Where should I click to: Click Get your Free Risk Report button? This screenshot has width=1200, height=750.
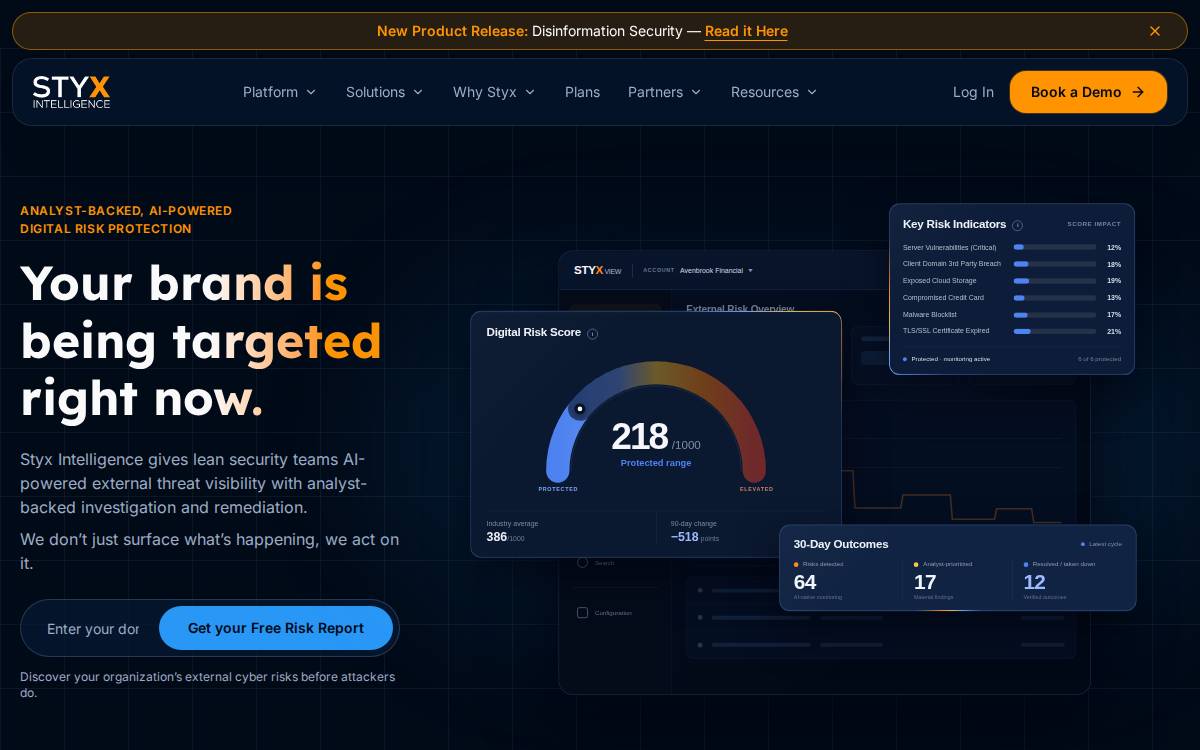click(276, 628)
